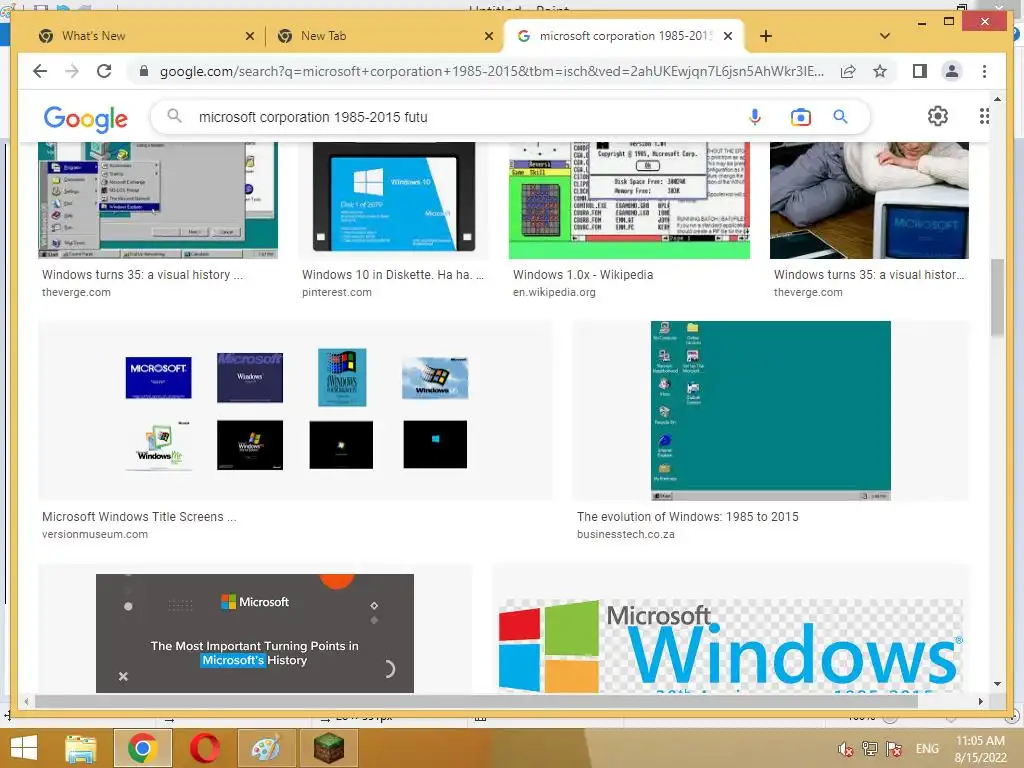The height and width of the screenshot is (768, 1024).
Task: Click the Google logo
Action: point(86,119)
